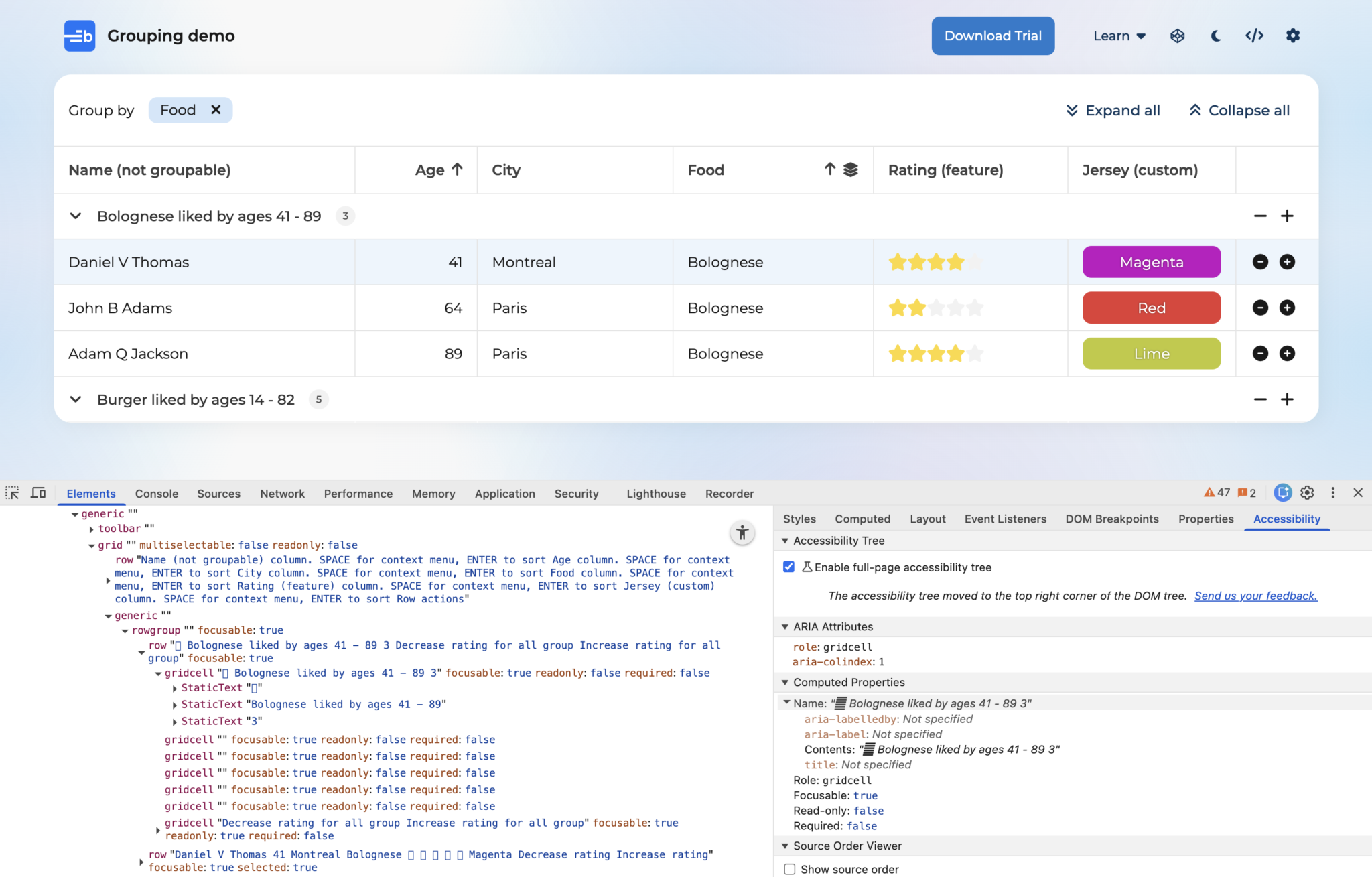Open the Event Listeners pane tab

point(1006,519)
